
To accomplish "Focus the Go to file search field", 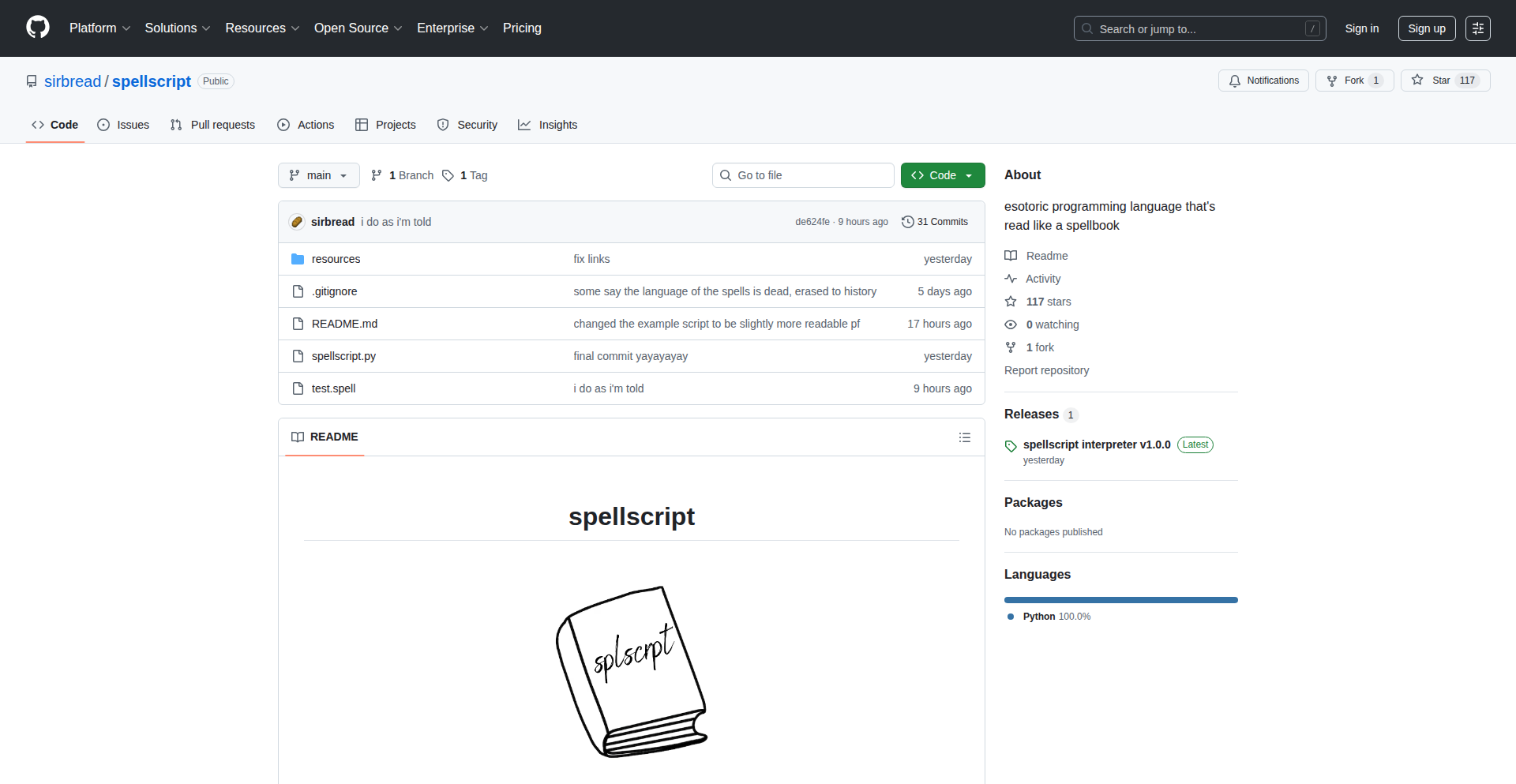I will pos(803,175).
